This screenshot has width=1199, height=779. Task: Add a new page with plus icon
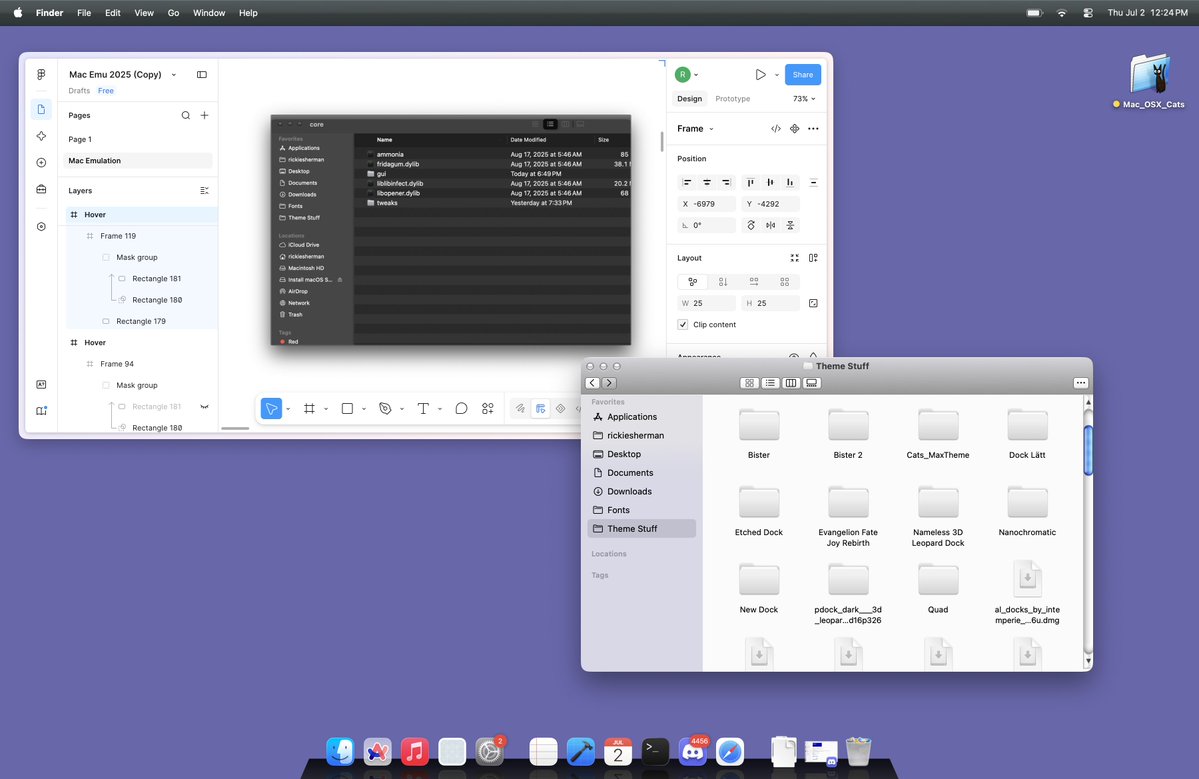pos(204,115)
